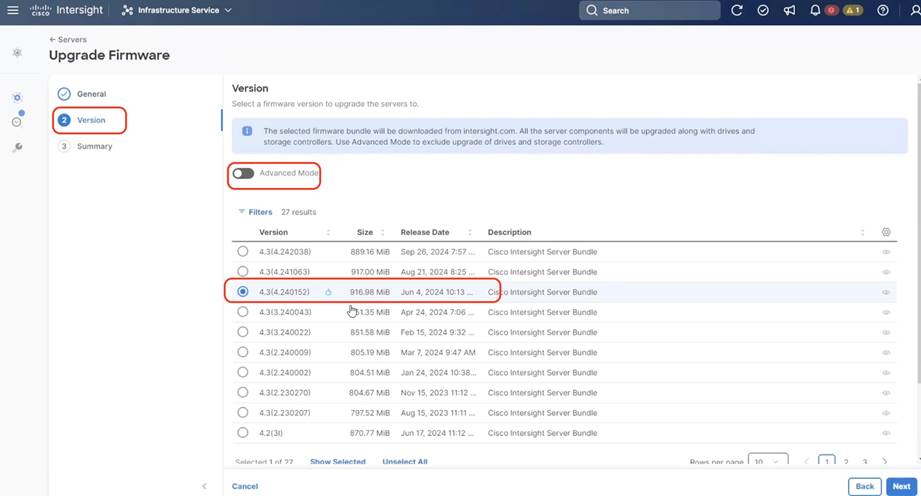921x496 pixels.
Task: Select the 4.2(3l) firmware radio button
Action: pyautogui.click(x=243, y=432)
